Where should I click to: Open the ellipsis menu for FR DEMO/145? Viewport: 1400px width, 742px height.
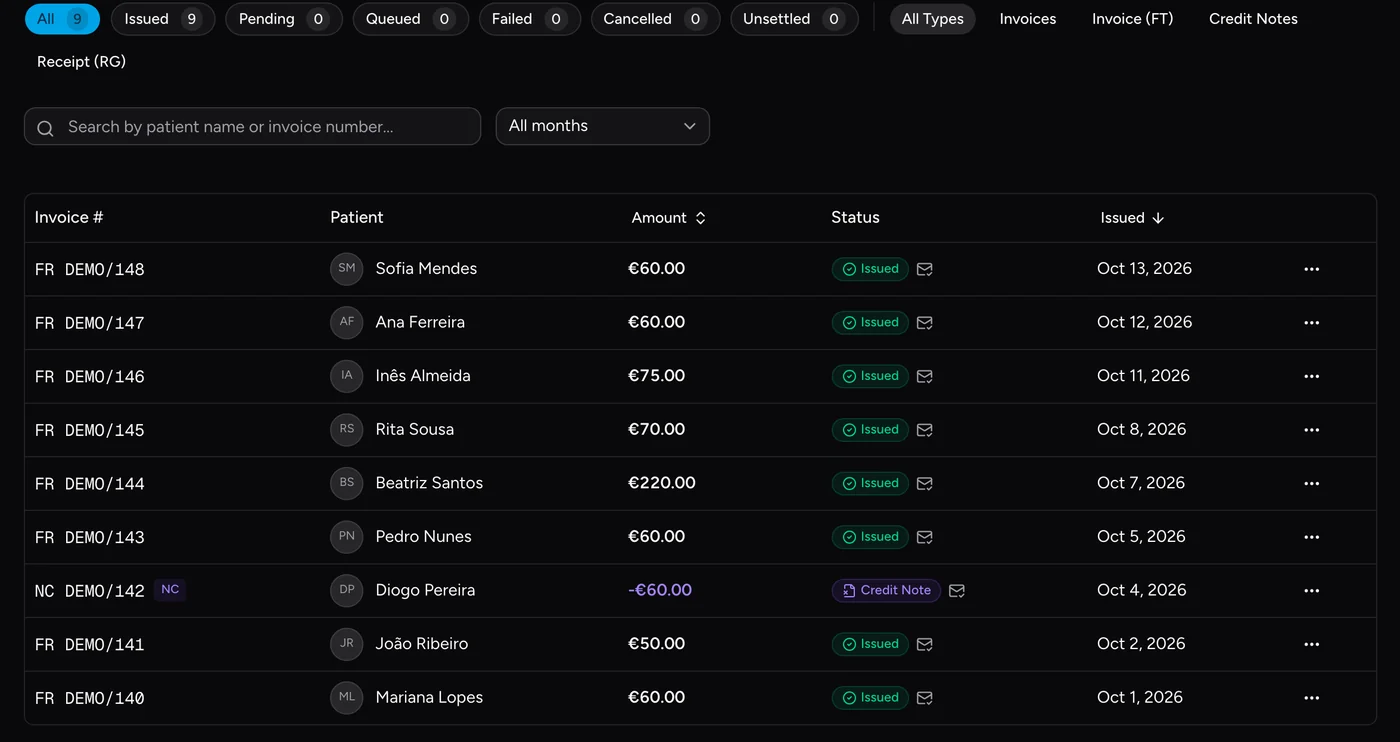coord(1312,430)
